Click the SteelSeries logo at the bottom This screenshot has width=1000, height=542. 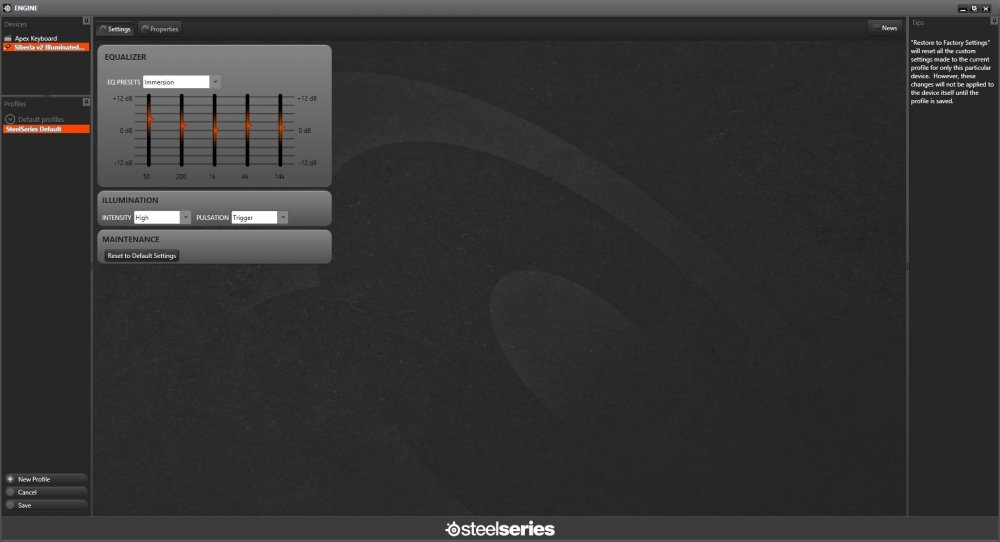[500, 529]
